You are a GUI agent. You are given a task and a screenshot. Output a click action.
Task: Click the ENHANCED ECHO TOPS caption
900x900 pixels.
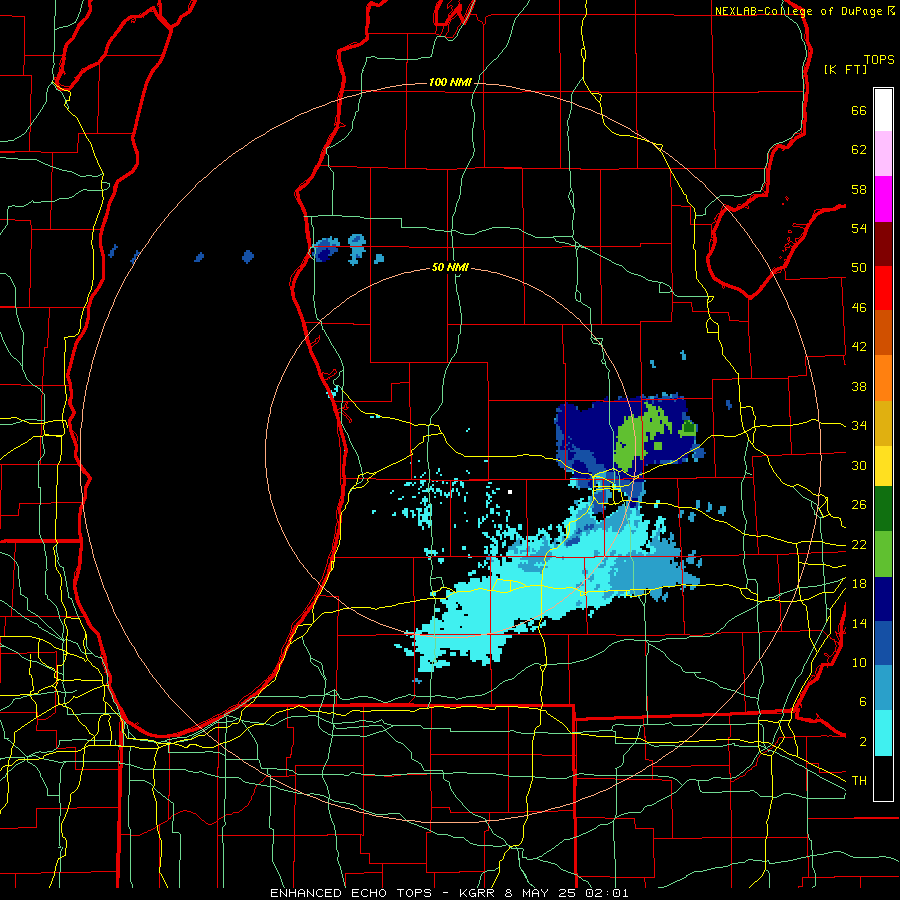click(x=351, y=893)
